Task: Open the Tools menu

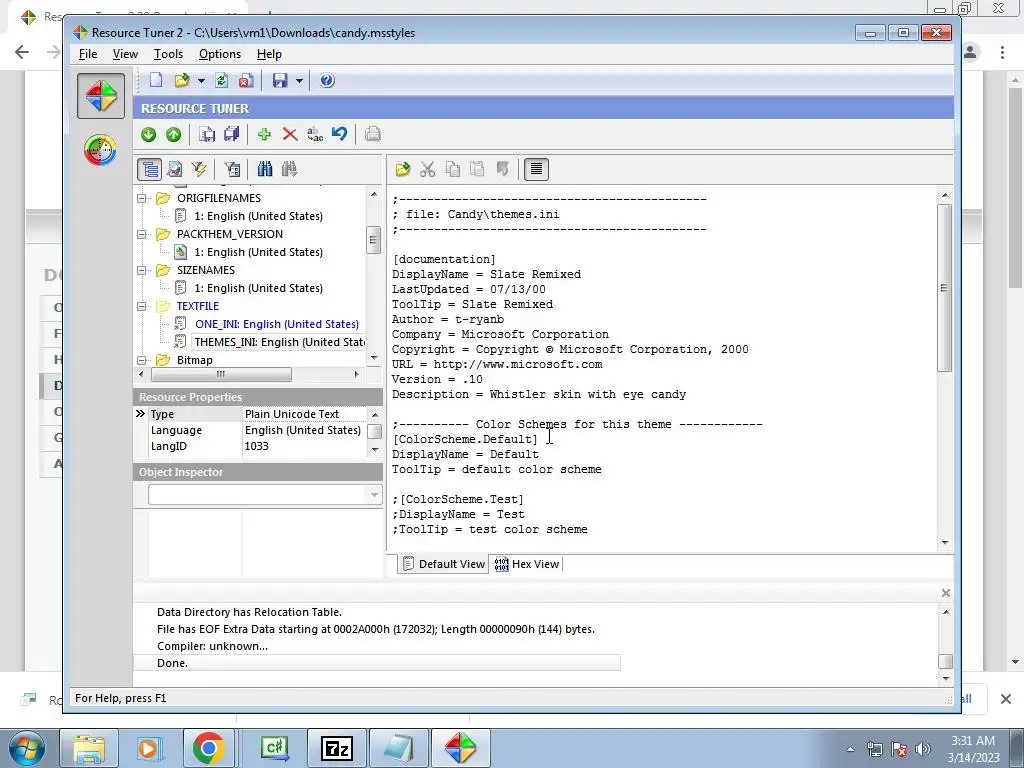Action: click(168, 54)
